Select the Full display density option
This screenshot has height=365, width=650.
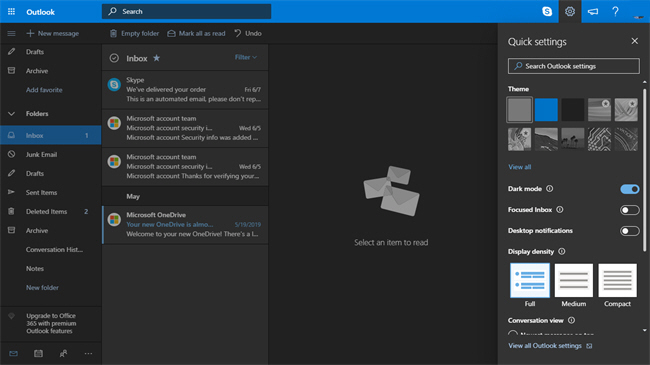click(530, 280)
